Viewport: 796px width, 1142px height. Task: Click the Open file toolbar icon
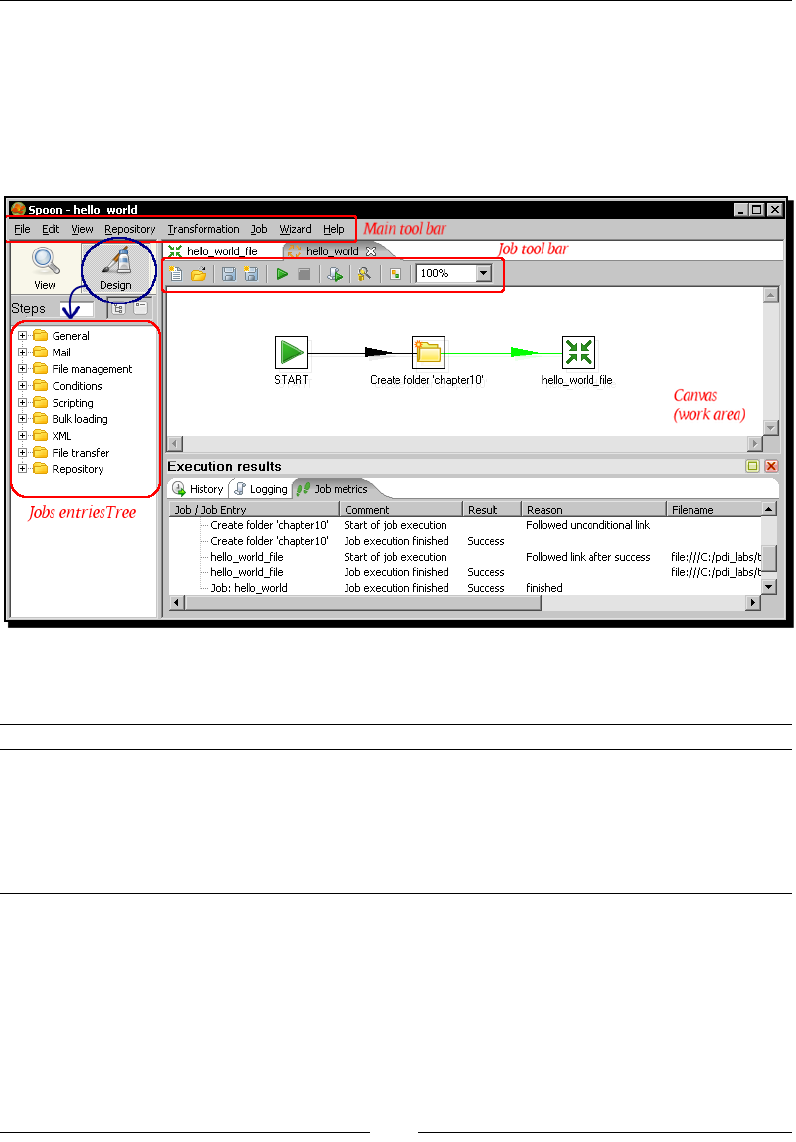[x=199, y=275]
